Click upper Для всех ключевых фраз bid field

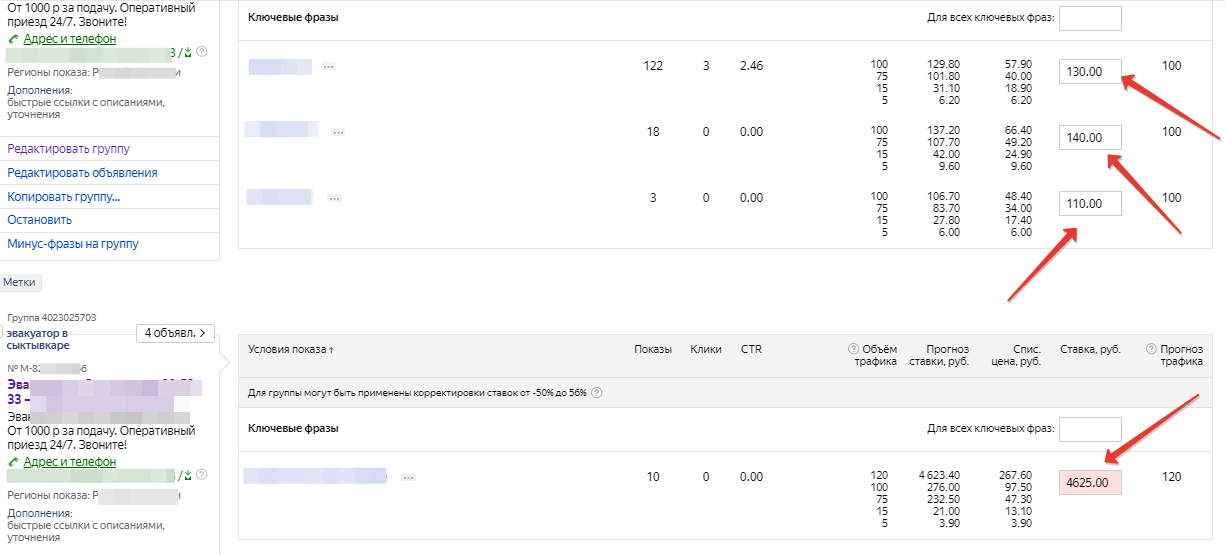click(1090, 19)
